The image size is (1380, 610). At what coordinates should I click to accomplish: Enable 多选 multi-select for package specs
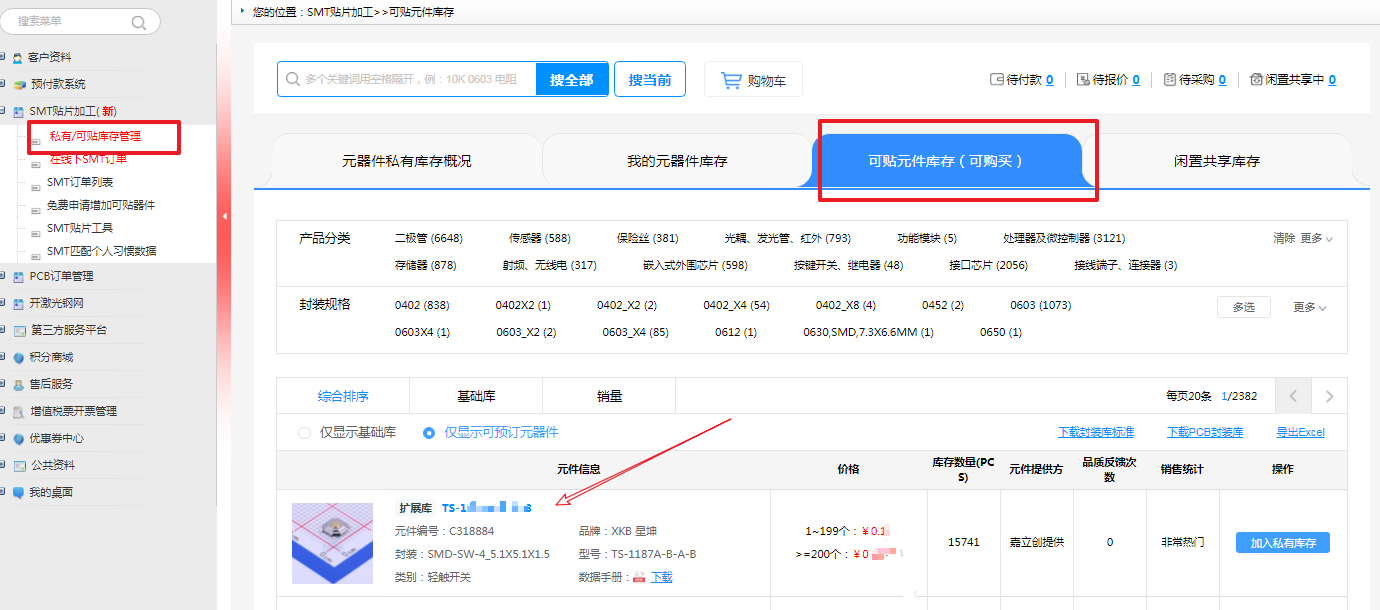pos(1243,307)
